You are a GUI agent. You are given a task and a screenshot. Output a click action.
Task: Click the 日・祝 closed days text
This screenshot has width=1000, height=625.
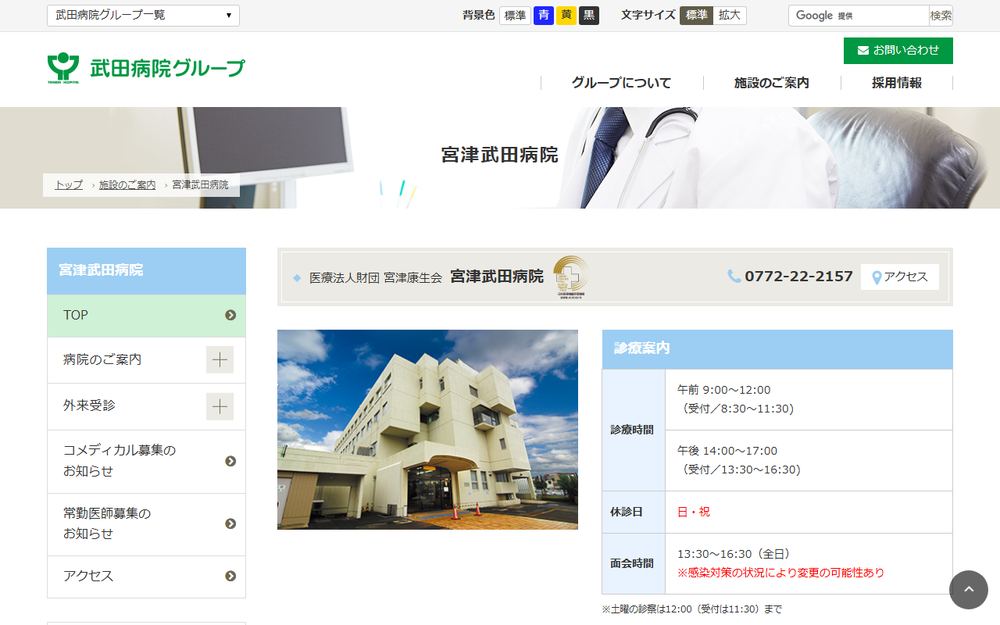point(693,511)
